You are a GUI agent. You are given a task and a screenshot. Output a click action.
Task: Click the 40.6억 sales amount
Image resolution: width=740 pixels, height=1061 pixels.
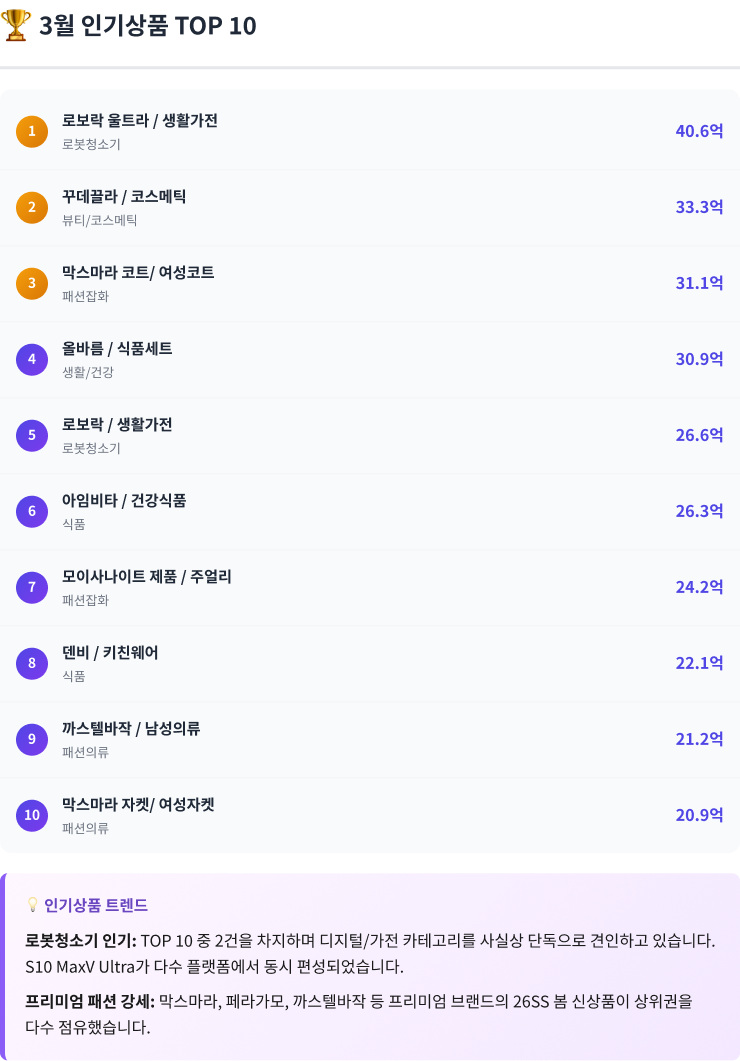pyautogui.click(x=699, y=131)
